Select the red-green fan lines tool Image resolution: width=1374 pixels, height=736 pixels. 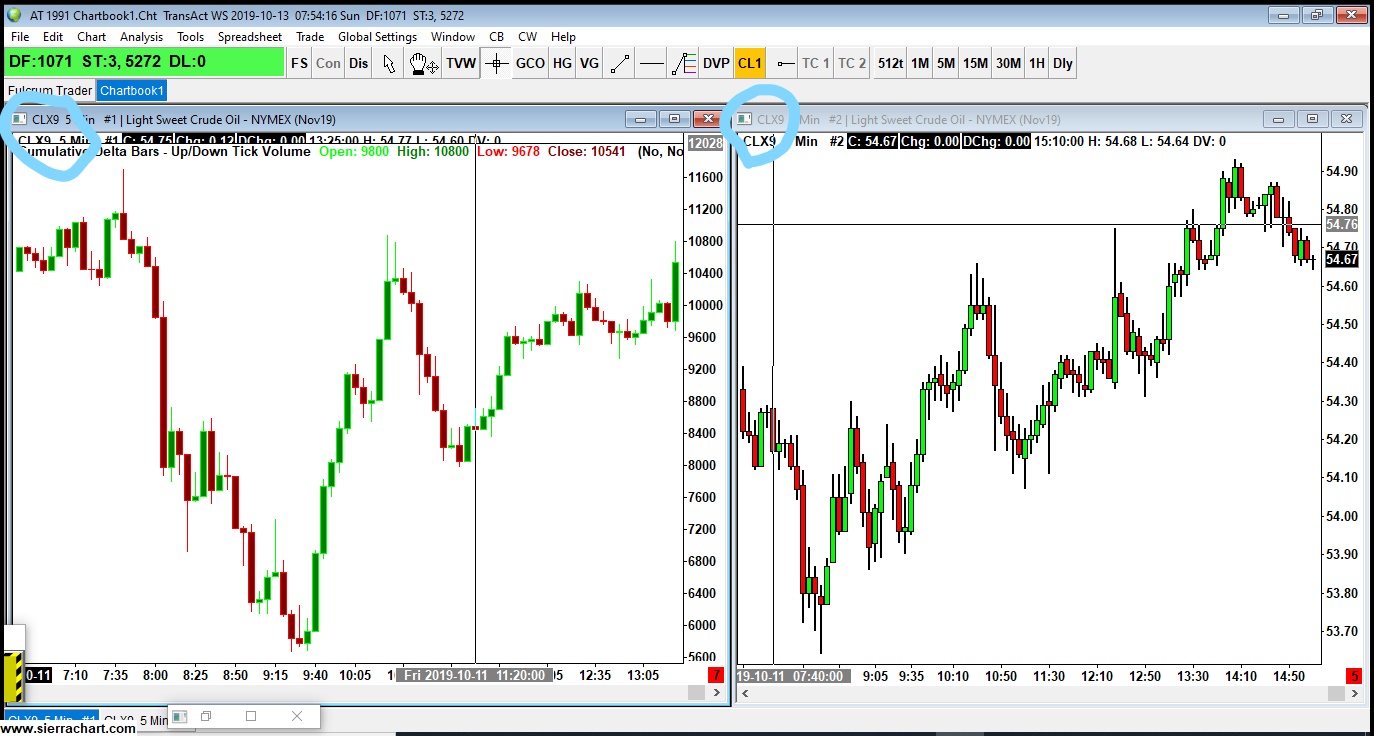point(684,63)
